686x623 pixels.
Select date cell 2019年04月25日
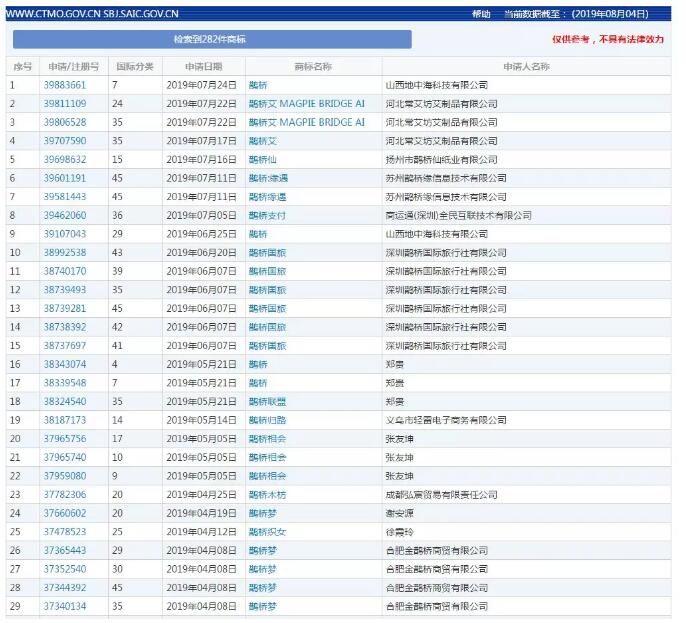click(x=201, y=494)
